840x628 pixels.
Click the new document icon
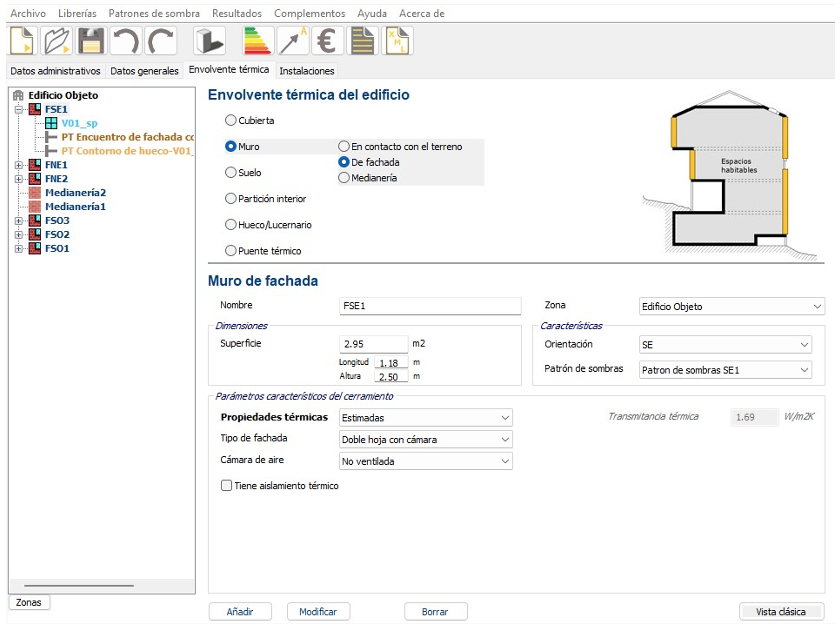[x=23, y=41]
